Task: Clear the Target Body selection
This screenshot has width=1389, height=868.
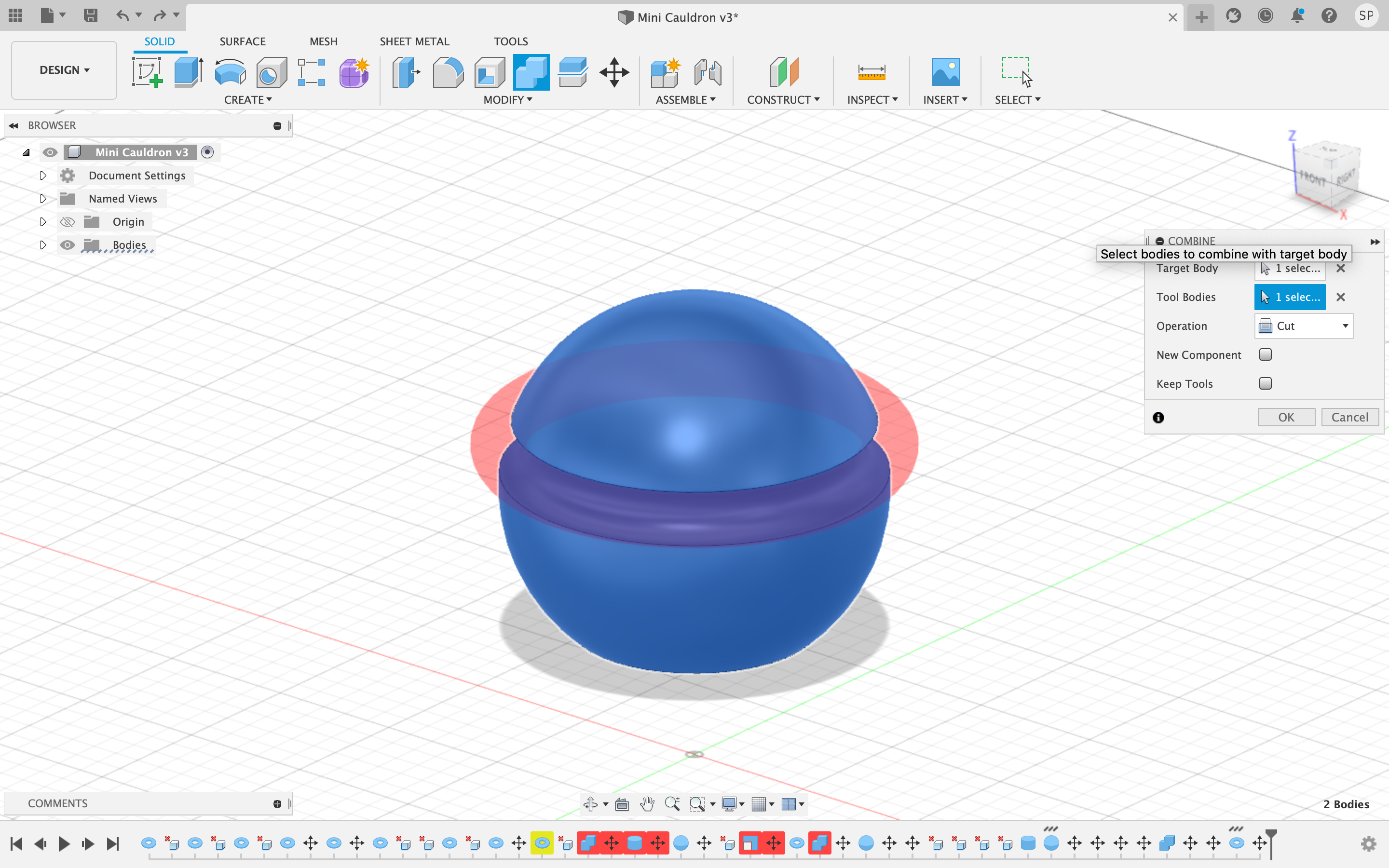Action: coord(1341,268)
